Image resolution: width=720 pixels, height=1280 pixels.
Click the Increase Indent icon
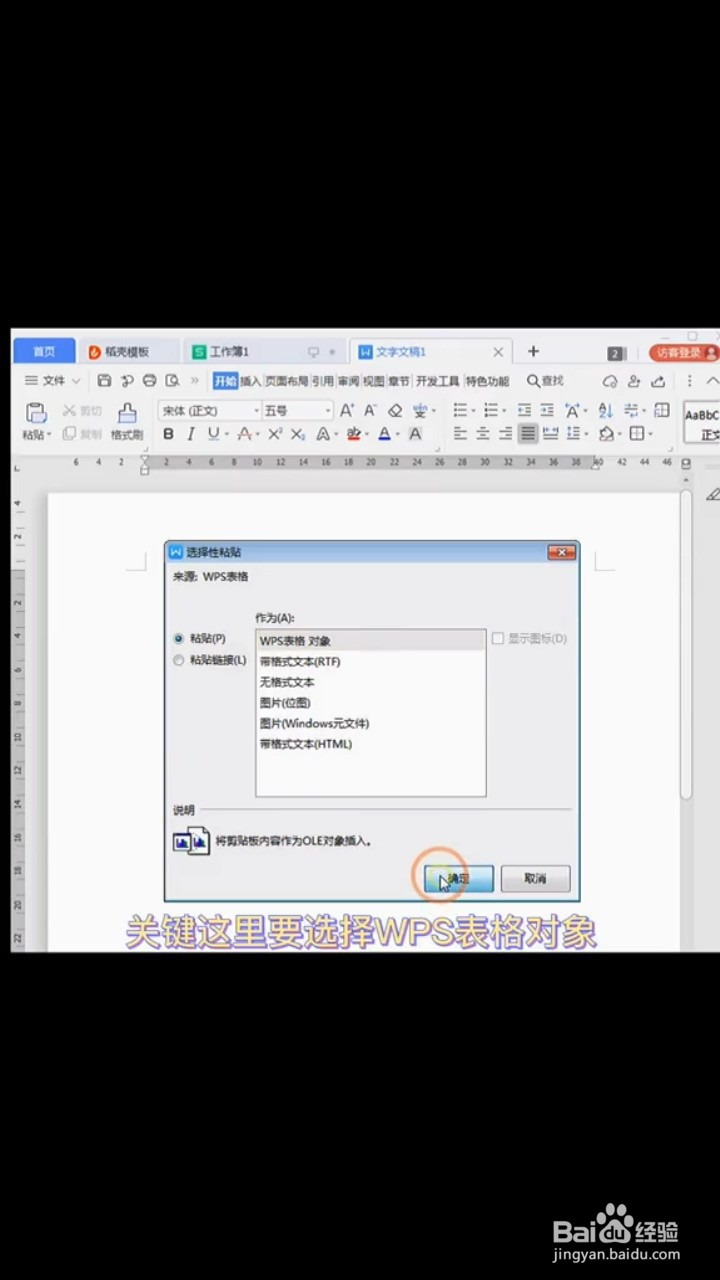pyautogui.click(x=547, y=410)
